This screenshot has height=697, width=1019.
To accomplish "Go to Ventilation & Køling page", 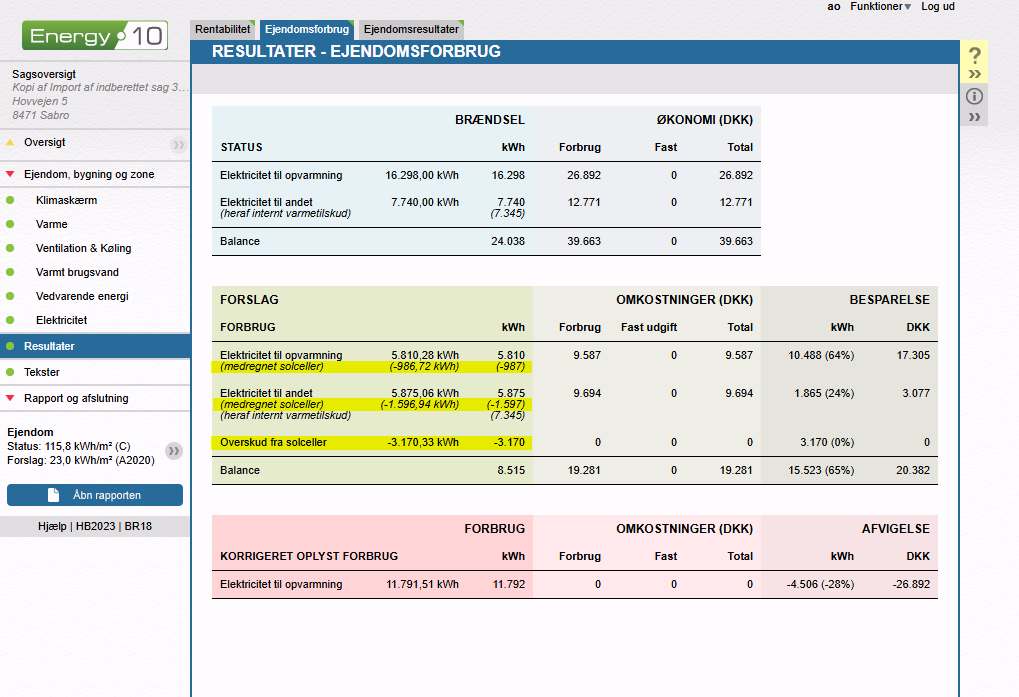I will pos(83,248).
